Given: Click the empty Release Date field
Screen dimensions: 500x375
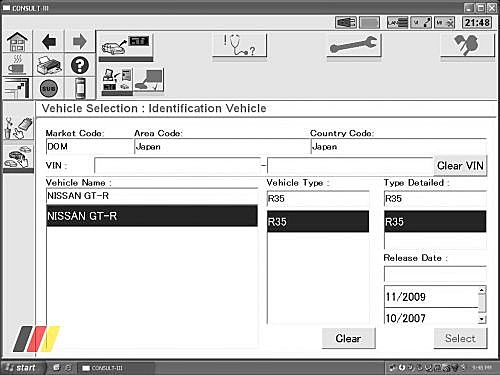Looking at the screenshot, I should tap(435, 274).
